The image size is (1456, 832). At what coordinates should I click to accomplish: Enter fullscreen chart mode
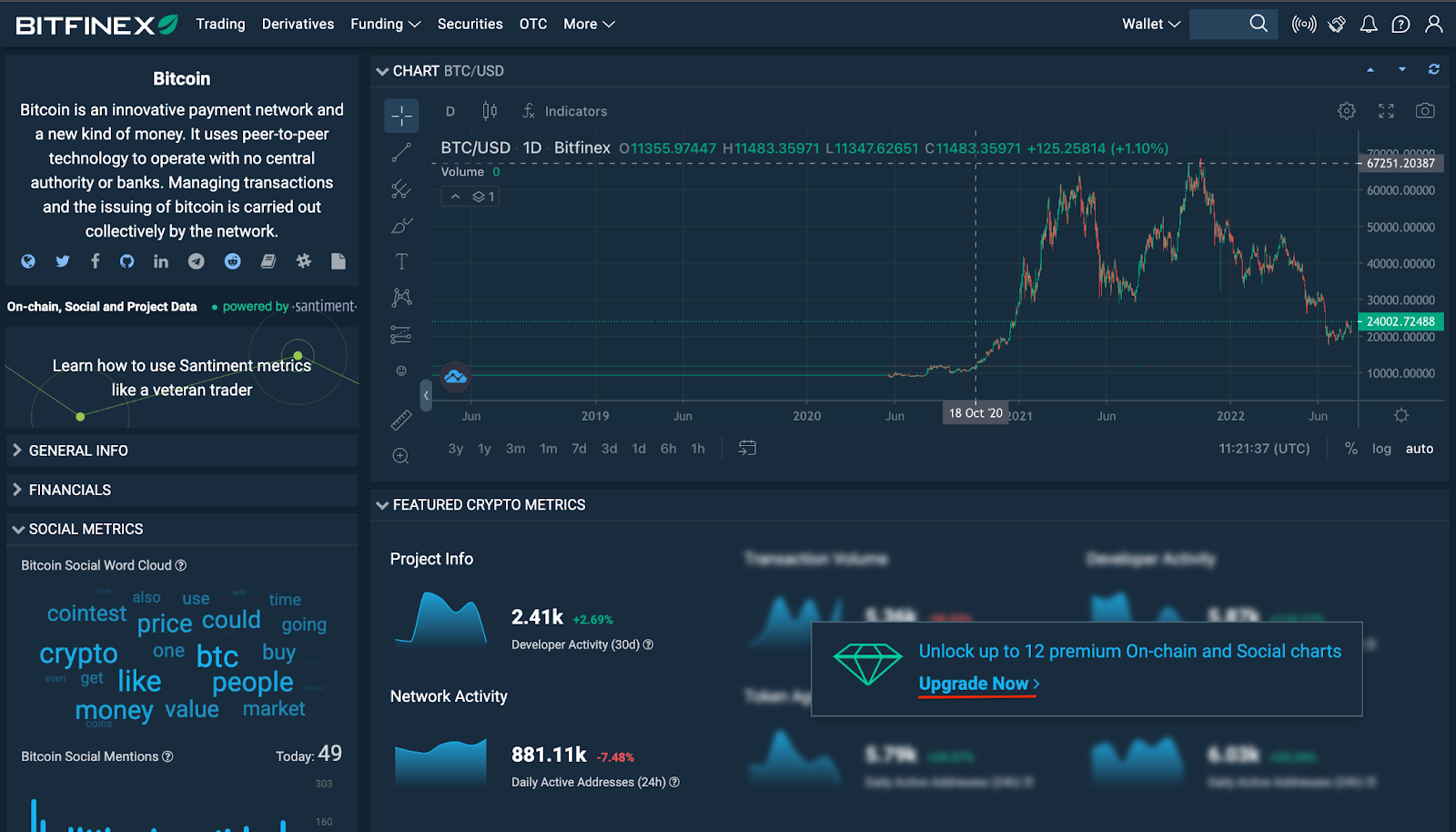(1386, 111)
